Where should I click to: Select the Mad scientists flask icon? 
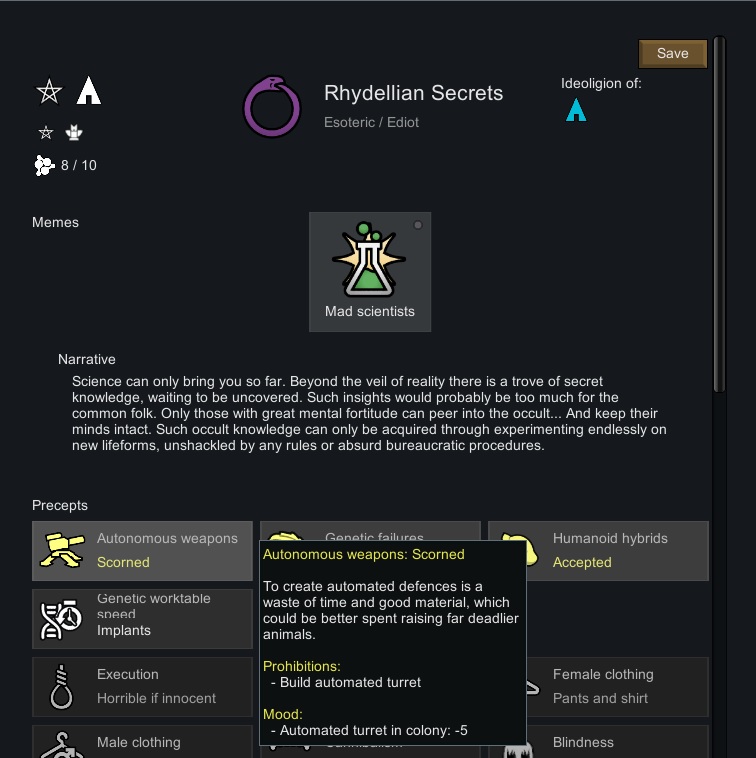tap(369, 262)
